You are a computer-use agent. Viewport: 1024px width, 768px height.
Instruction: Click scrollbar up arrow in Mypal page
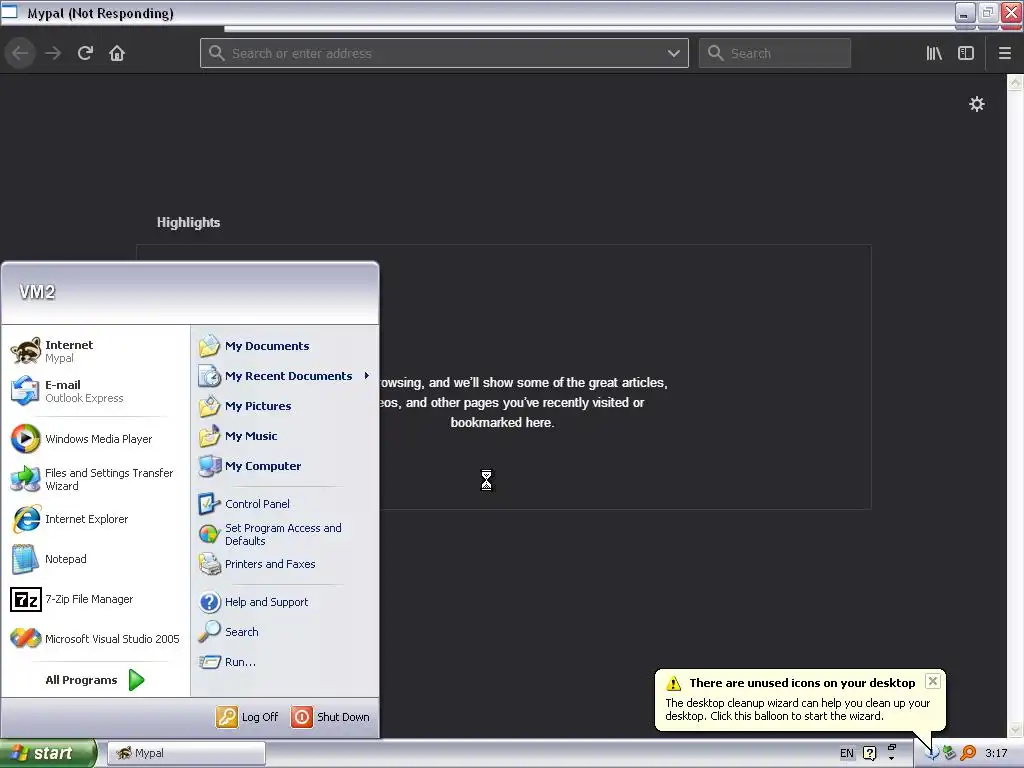[1015, 82]
